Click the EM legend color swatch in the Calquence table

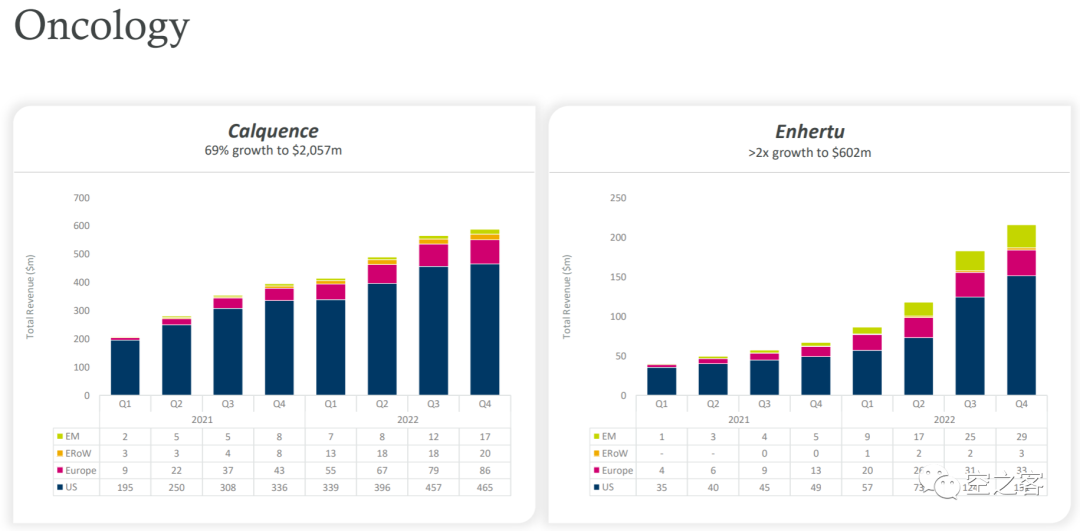point(60,437)
